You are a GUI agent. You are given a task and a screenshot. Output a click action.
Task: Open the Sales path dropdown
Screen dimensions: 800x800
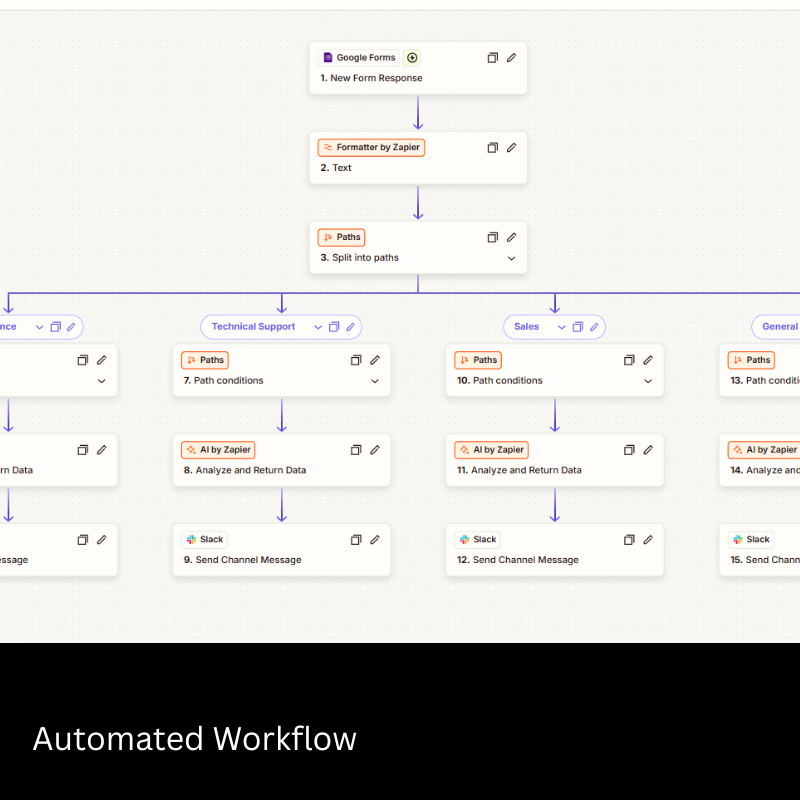click(x=562, y=327)
